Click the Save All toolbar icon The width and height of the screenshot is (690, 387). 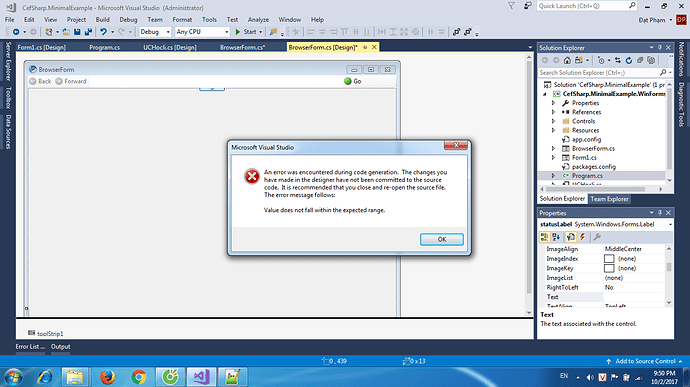click(x=88, y=32)
